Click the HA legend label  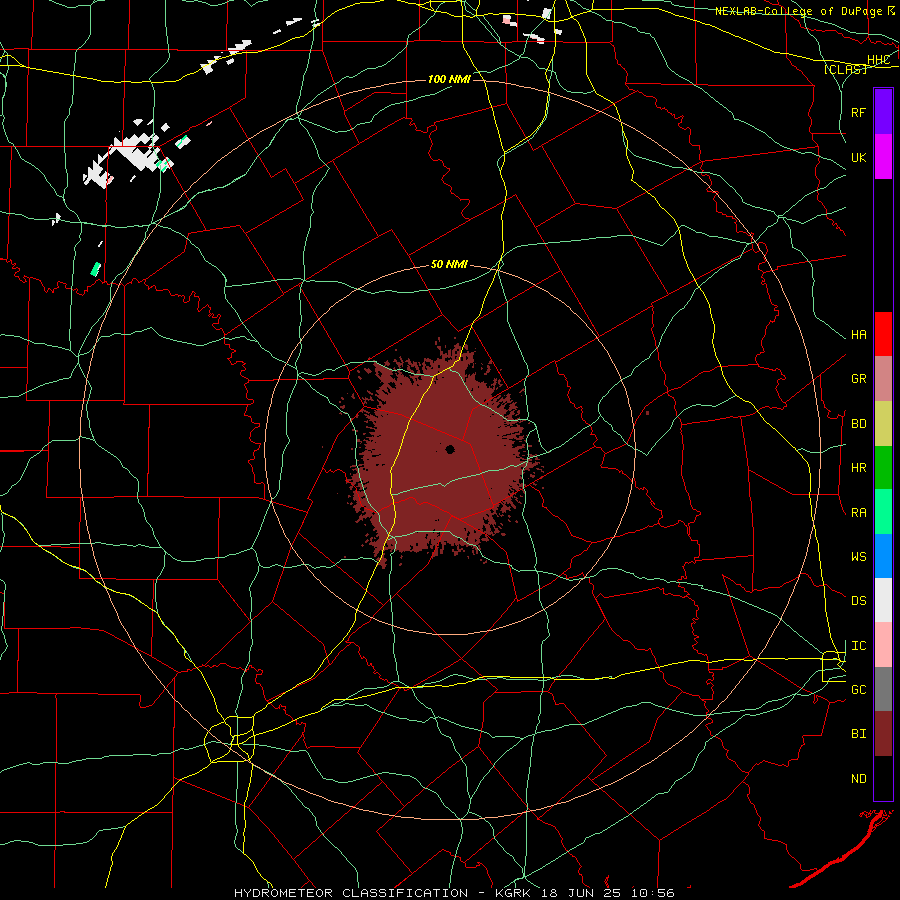859,335
